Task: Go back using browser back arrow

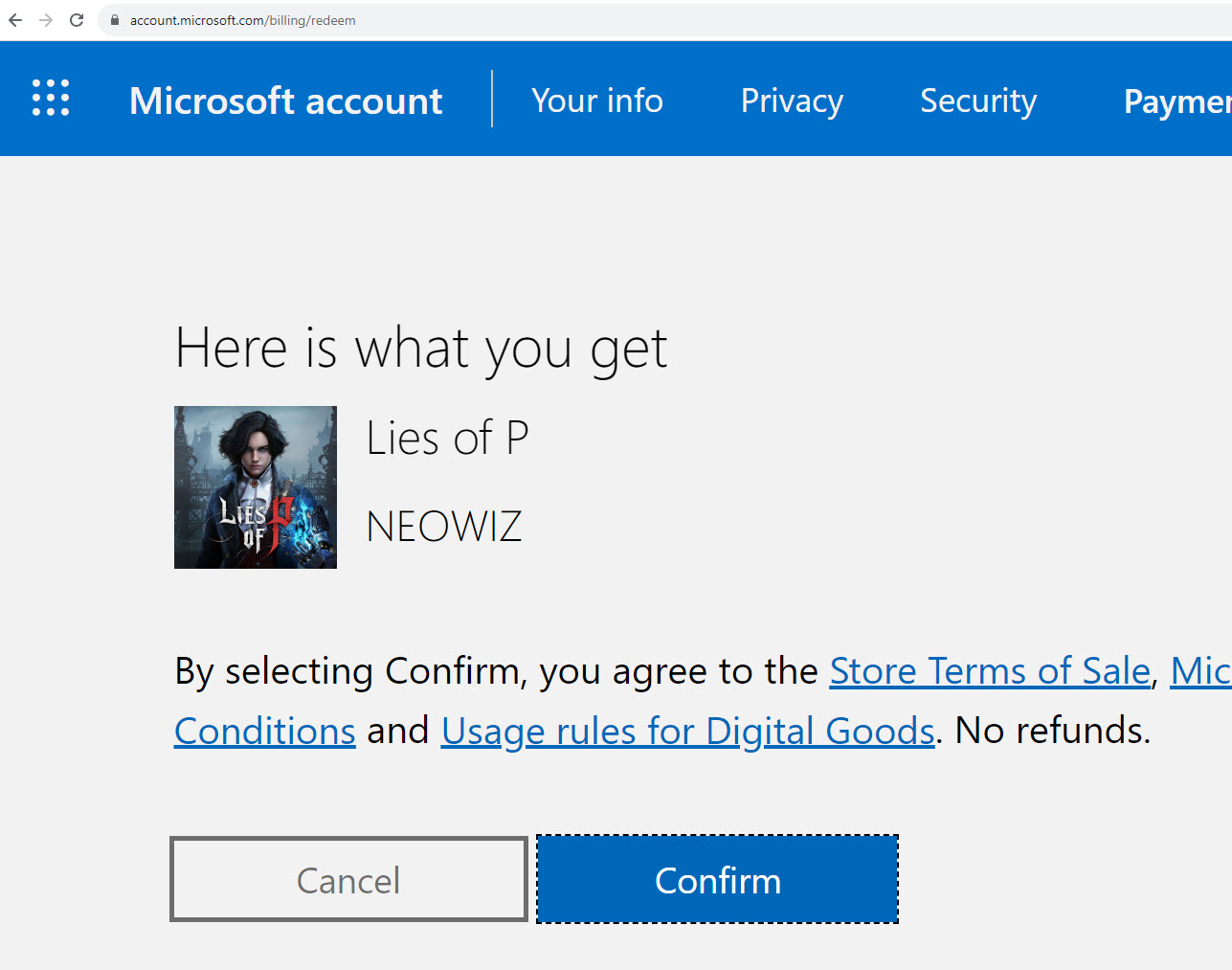Action: point(15,20)
